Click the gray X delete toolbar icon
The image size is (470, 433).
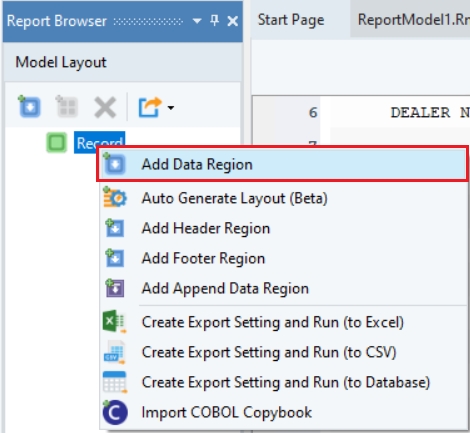(x=105, y=107)
